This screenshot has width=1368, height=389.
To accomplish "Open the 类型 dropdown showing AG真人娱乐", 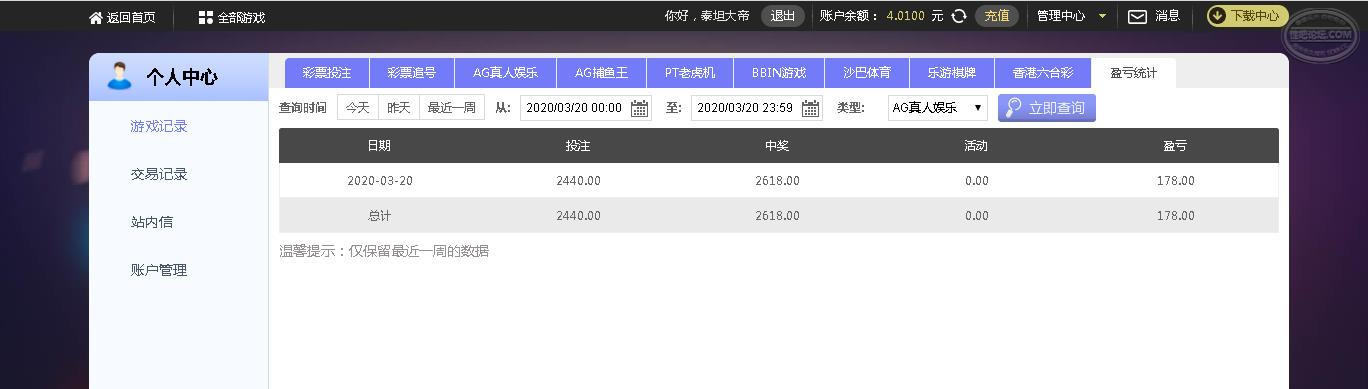I will pyautogui.click(x=937, y=108).
